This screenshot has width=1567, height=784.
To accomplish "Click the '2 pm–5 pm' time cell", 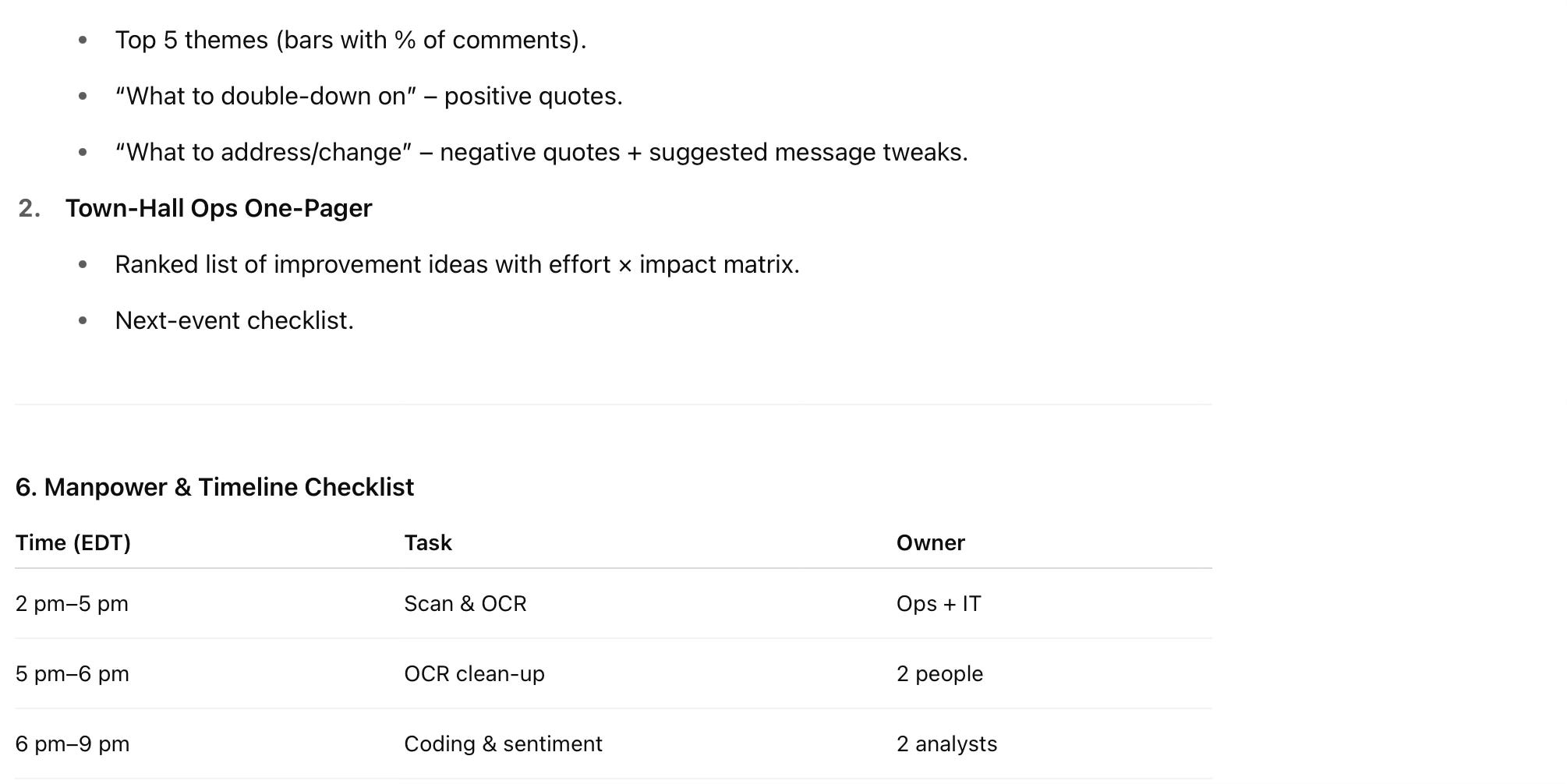I will 73,604.
